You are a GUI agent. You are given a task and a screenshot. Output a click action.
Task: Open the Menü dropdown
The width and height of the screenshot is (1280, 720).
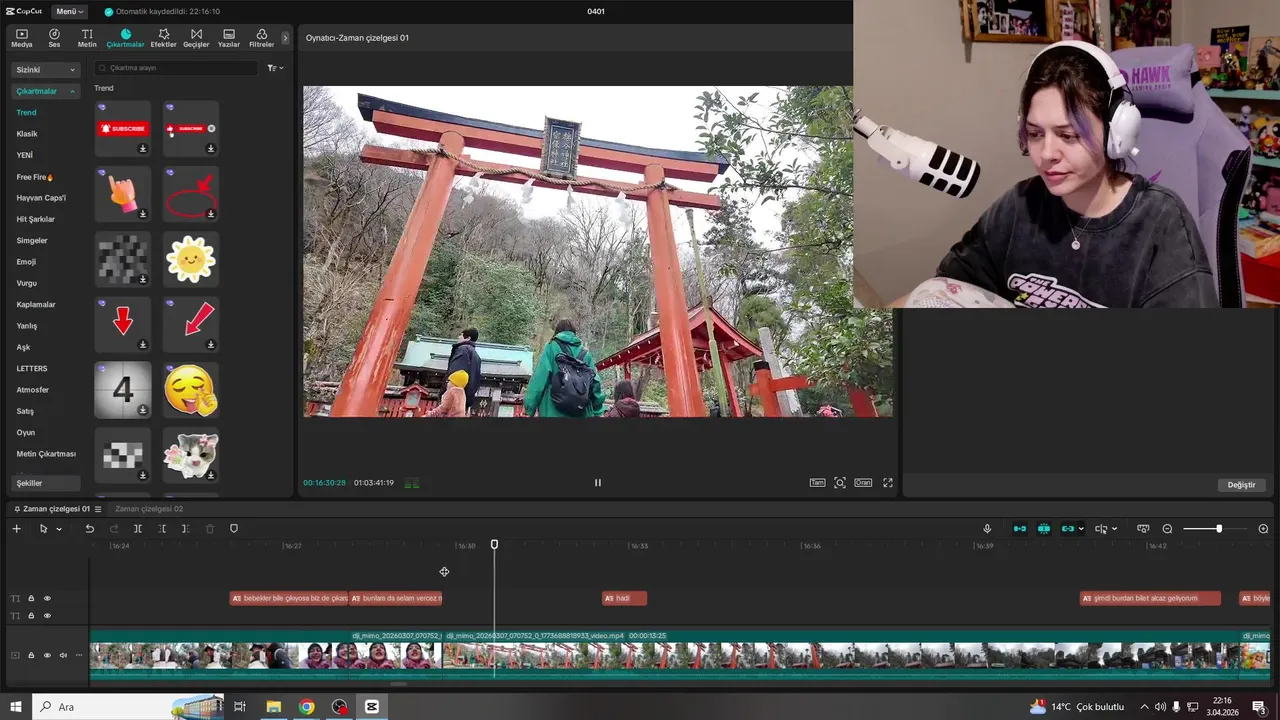click(x=70, y=12)
